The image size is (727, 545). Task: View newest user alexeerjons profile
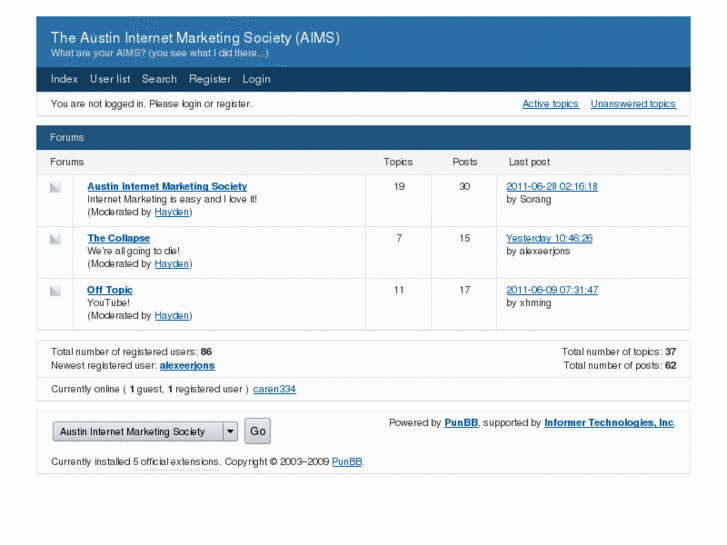[x=187, y=366]
